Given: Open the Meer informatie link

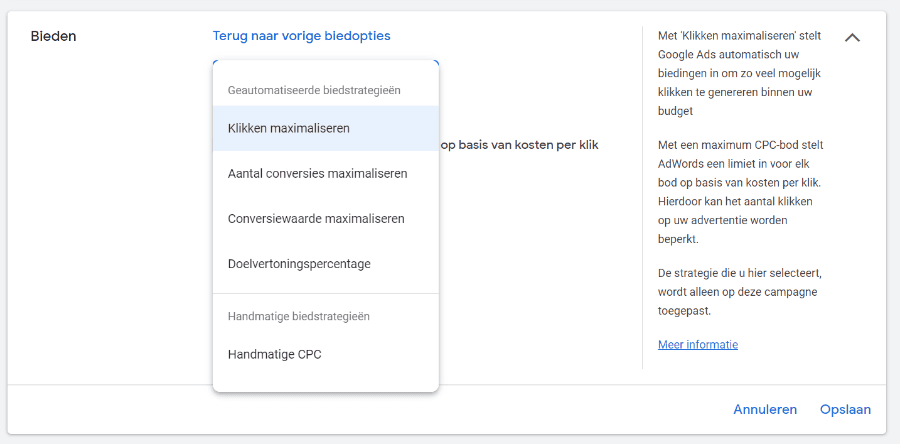Looking at the screenshot, I should (x=698, y=345).
